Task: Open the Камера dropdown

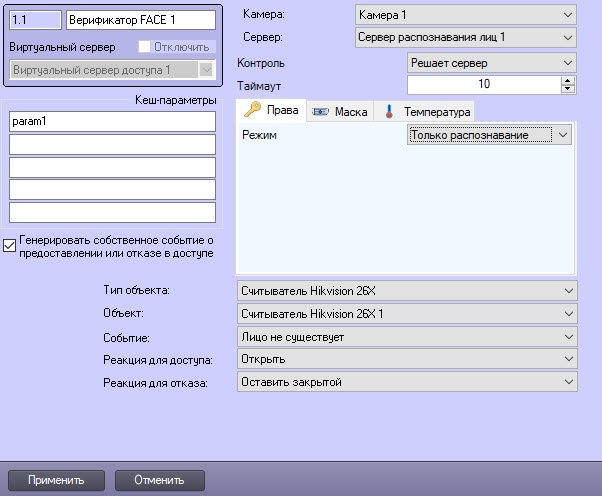Action: (467, 16)
